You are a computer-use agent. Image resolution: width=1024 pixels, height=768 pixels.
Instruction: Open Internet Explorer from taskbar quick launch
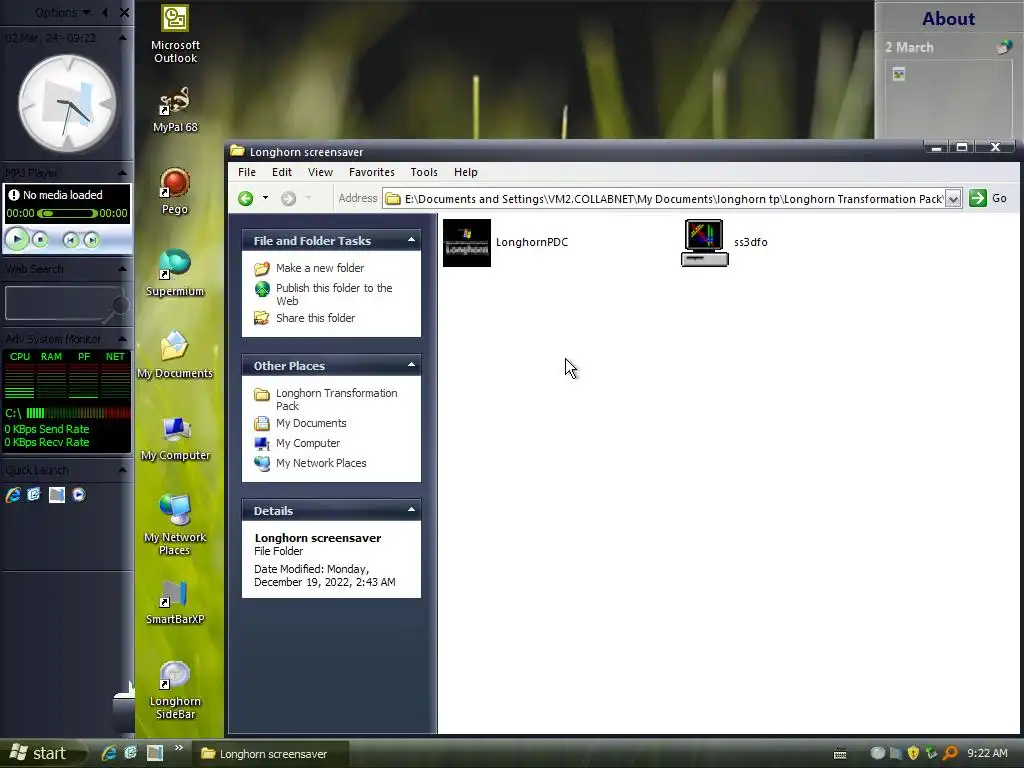(109, 753)
